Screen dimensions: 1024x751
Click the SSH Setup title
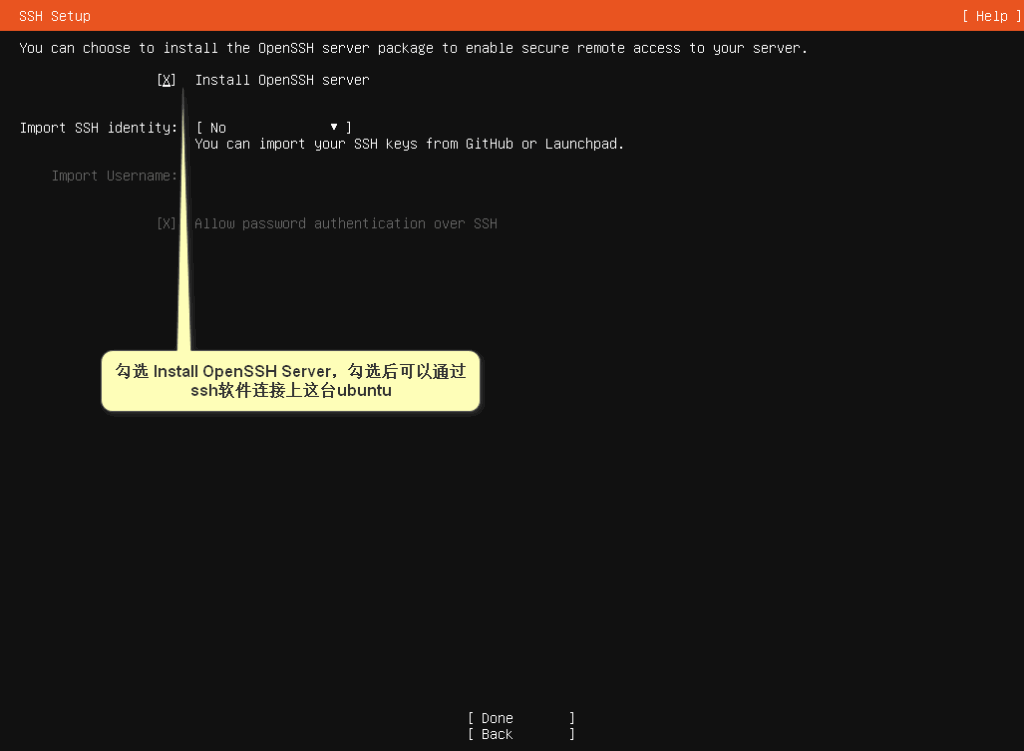55,16
